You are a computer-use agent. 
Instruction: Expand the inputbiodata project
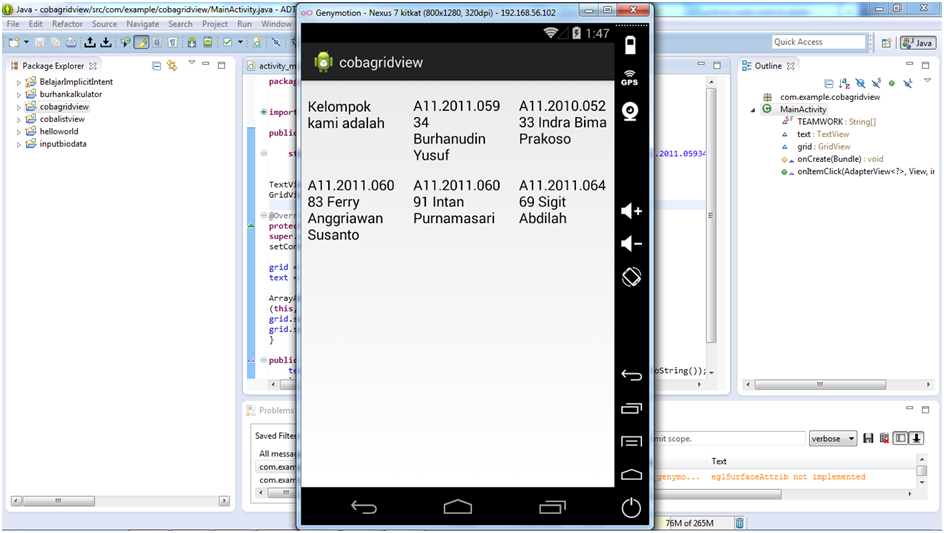[x=19, y=145]
